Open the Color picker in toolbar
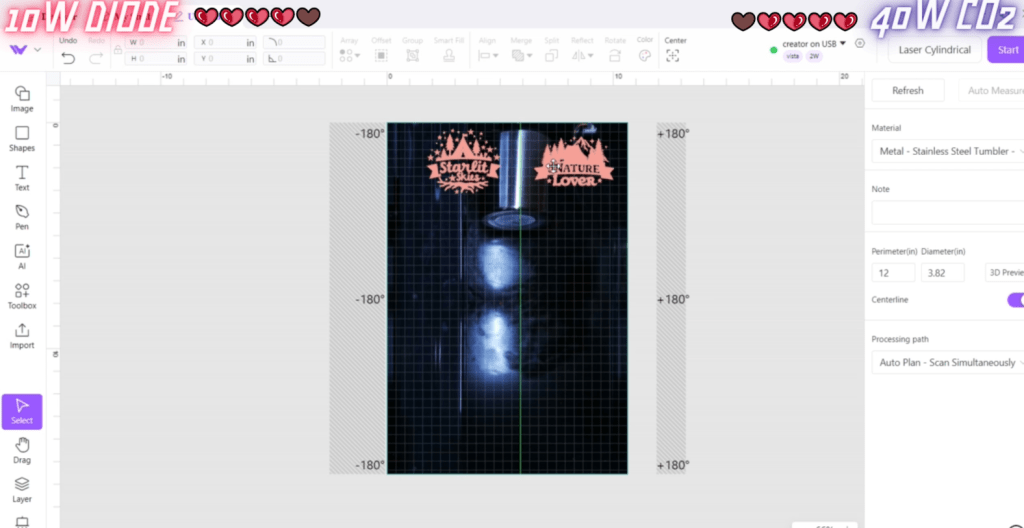 coord(645,55)
